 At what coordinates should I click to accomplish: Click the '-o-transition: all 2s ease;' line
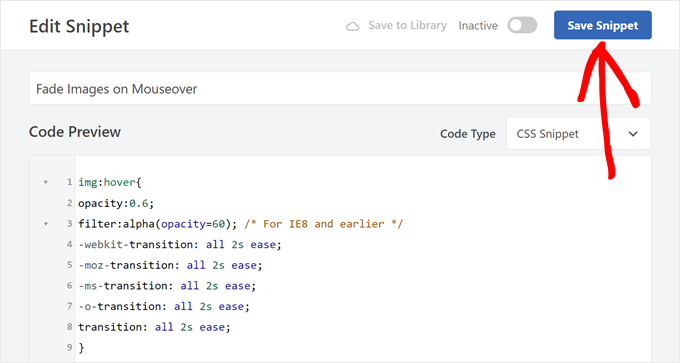point(164,307)
